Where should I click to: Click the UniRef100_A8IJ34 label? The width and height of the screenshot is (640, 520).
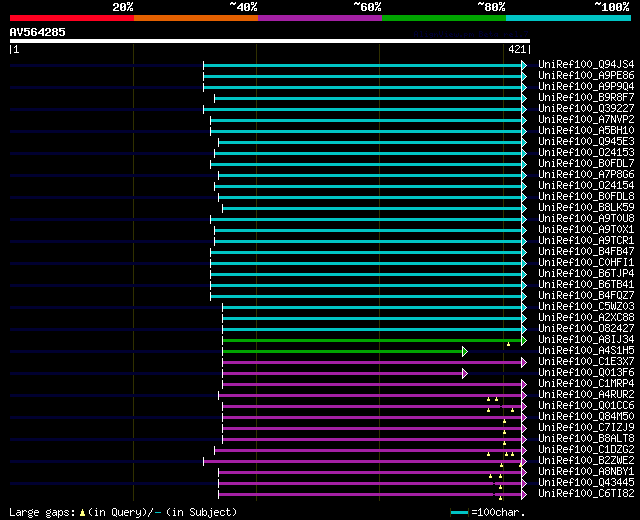coord(586,340)
